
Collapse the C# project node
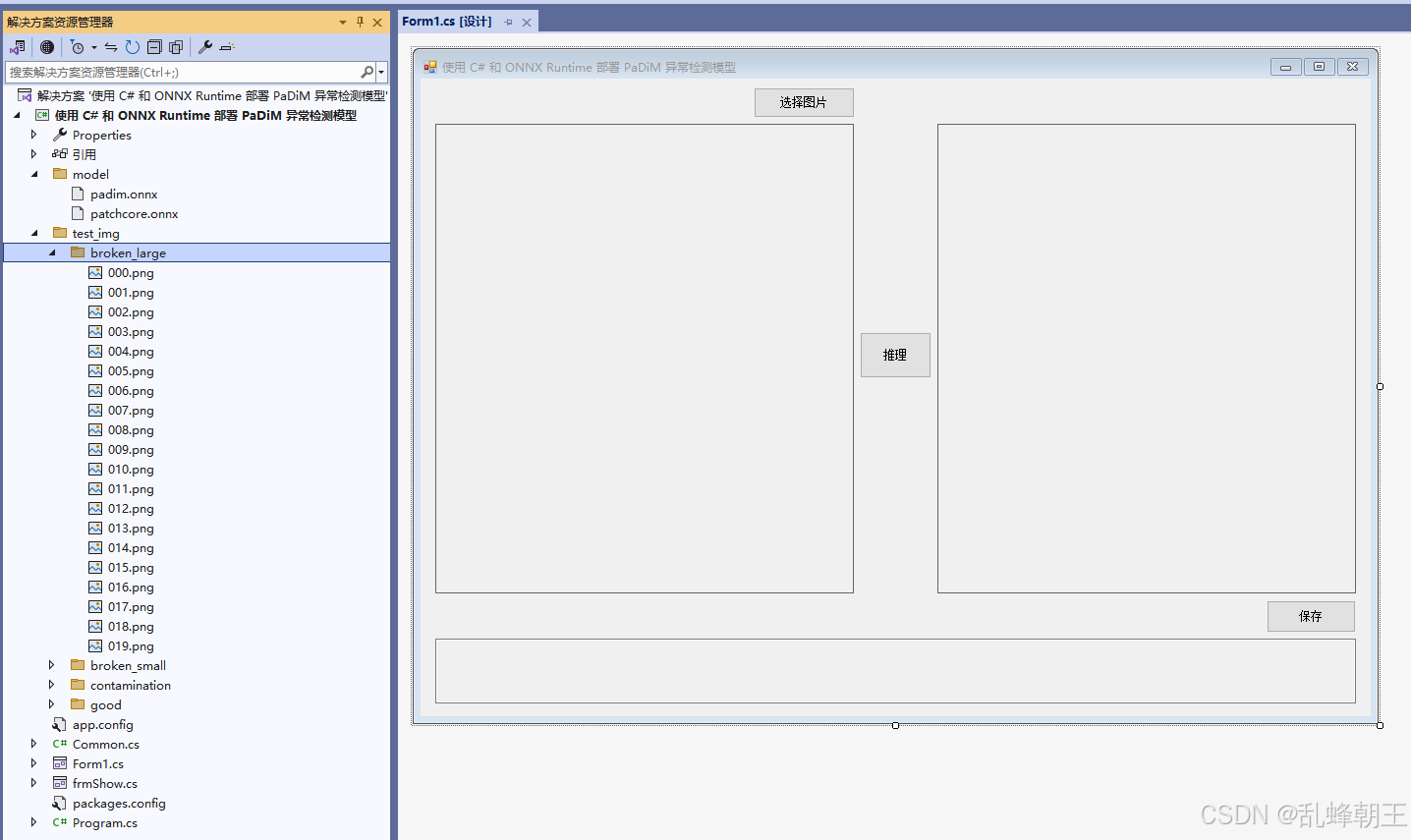[17, 115]
